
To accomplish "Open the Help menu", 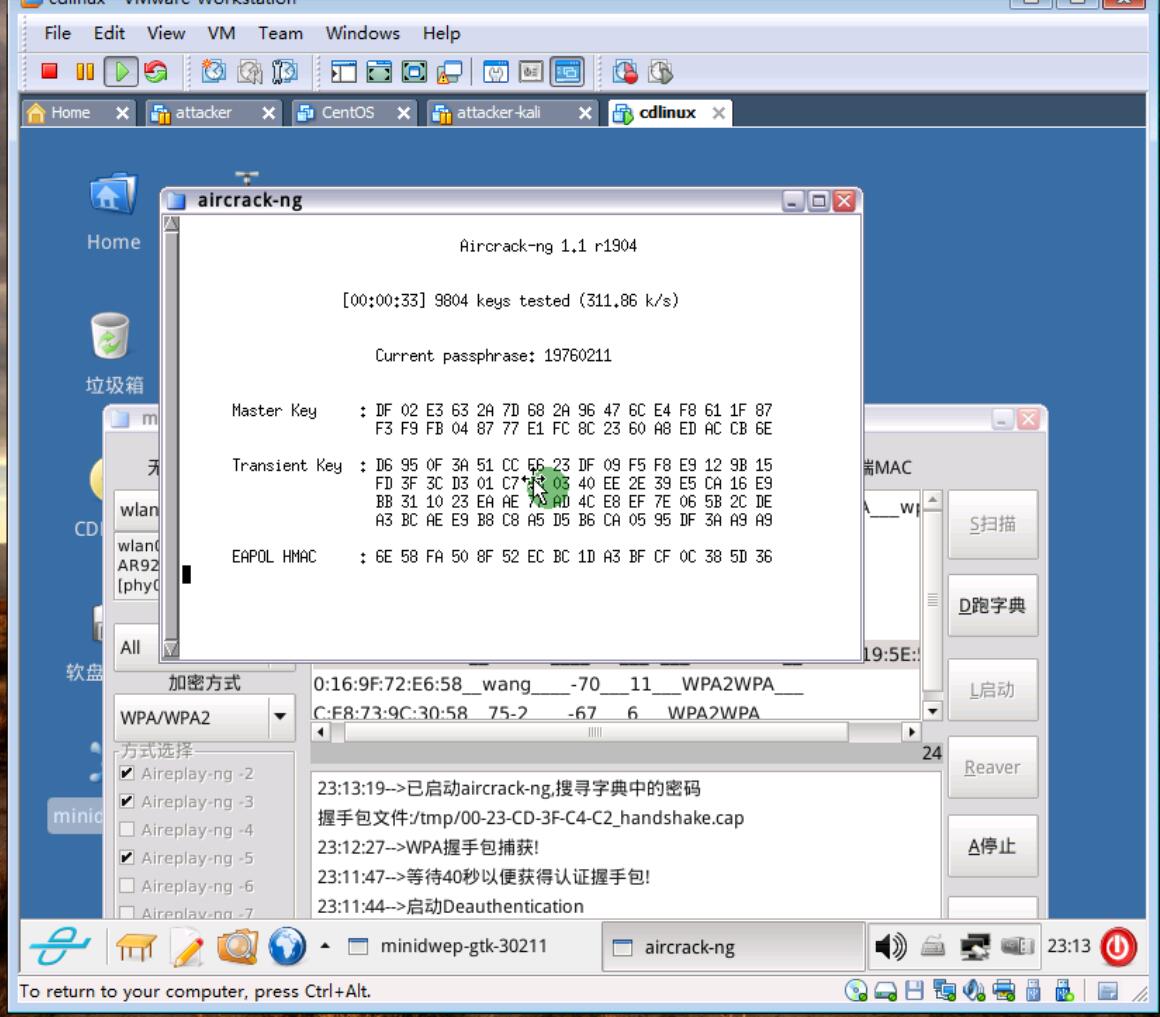I will pos(442,33).
